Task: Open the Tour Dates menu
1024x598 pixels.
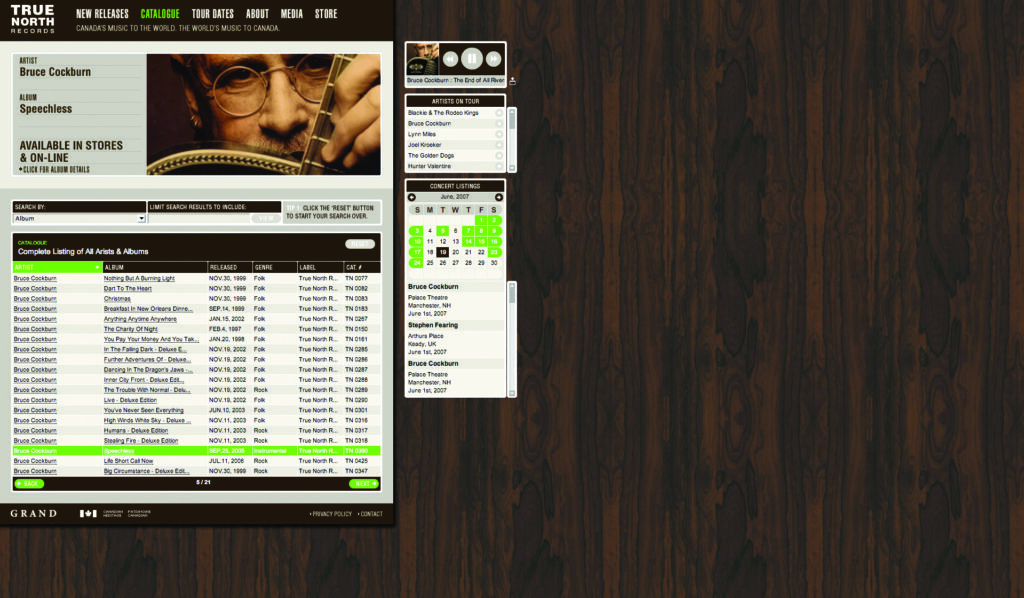Action: 212,14
